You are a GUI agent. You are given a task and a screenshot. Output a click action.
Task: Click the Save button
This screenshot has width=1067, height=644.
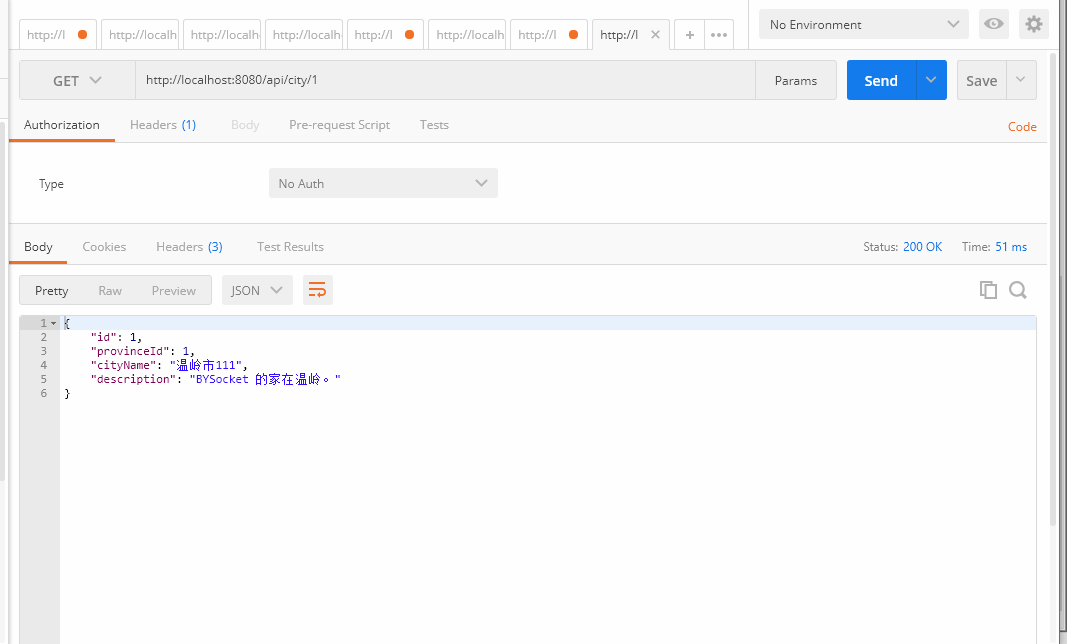pyautogui.click(x=981, y=80)
